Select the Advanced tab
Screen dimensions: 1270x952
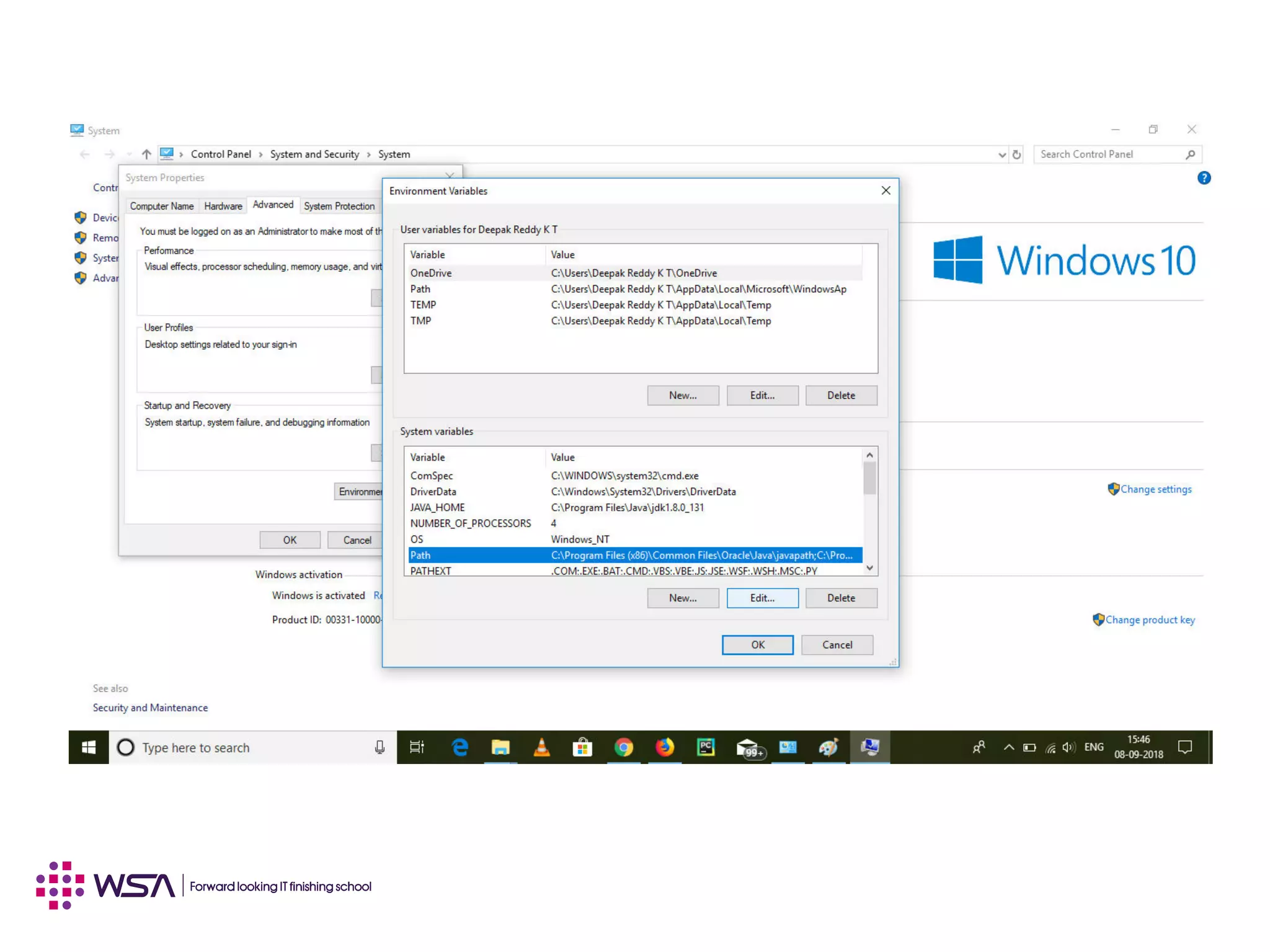[x=273, y=205]
